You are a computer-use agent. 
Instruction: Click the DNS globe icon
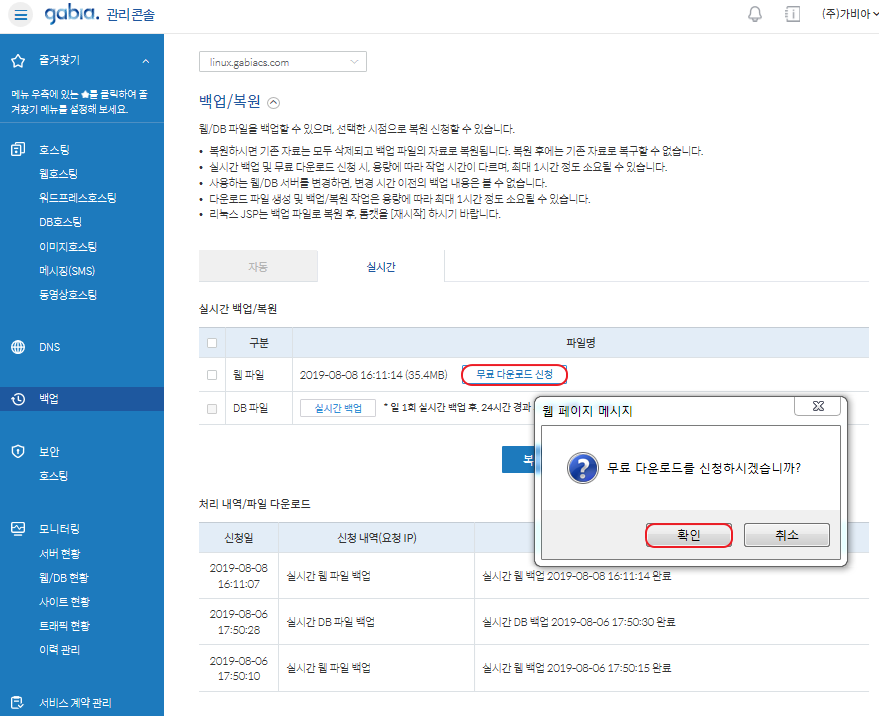[x=18, y=348]
